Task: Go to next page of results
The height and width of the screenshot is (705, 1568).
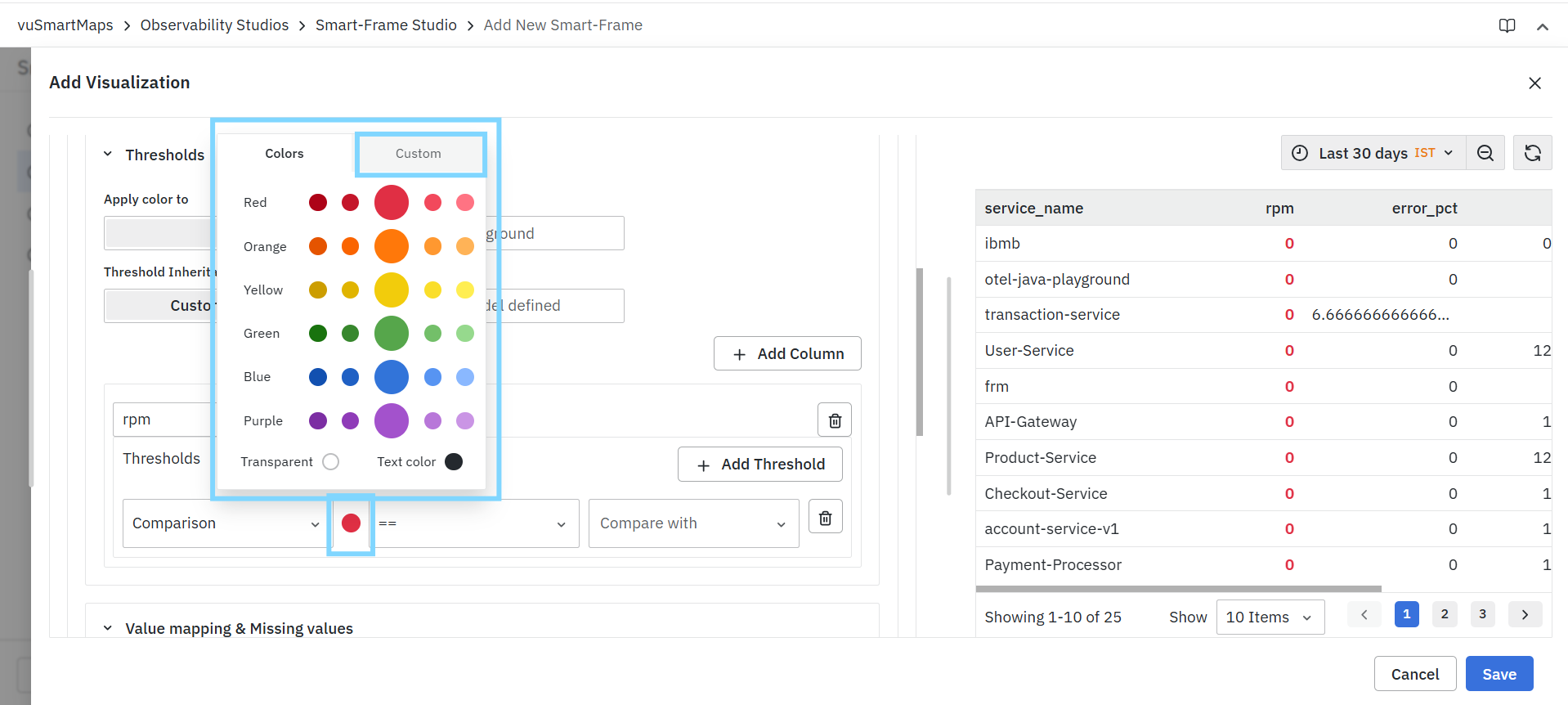Action: click(x=1525, y=614)
